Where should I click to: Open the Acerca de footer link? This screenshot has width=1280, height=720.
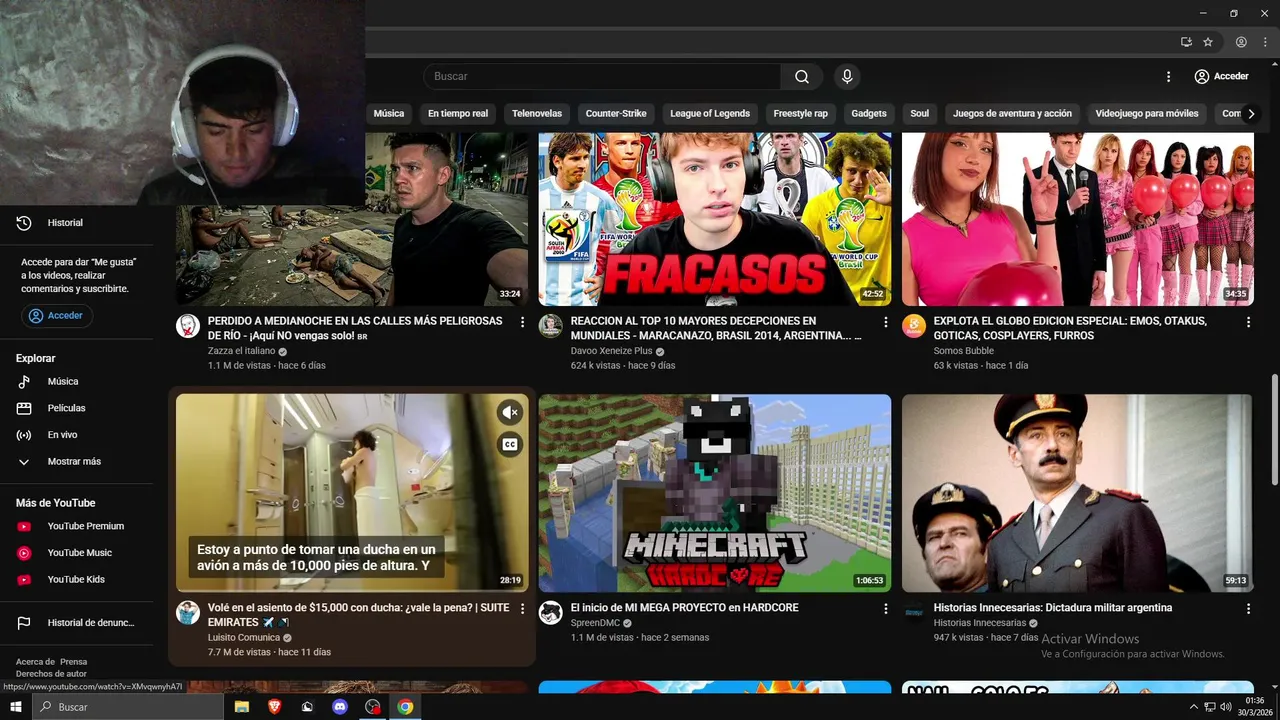(x=35, y=662)
